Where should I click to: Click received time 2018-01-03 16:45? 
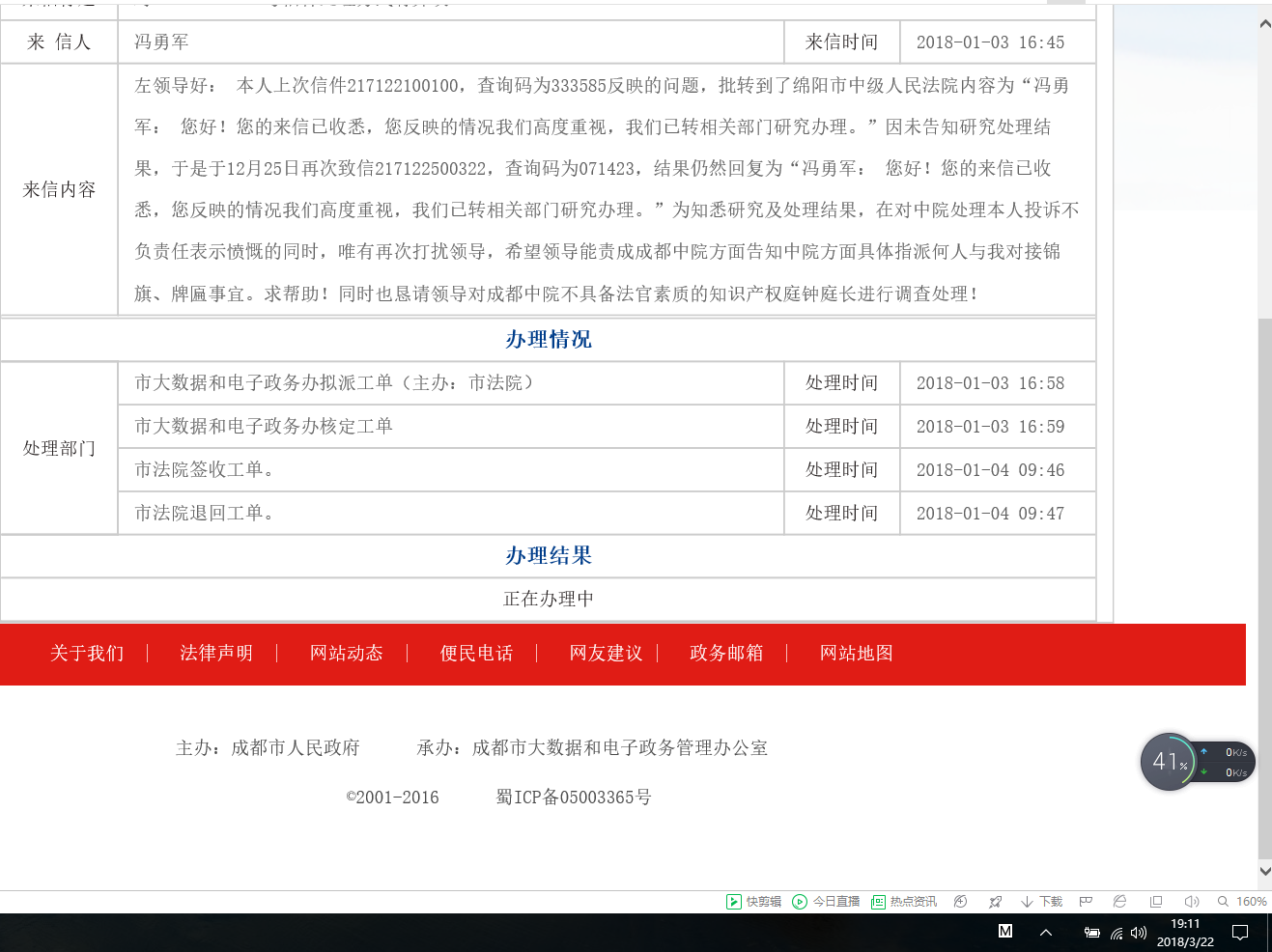990,42
